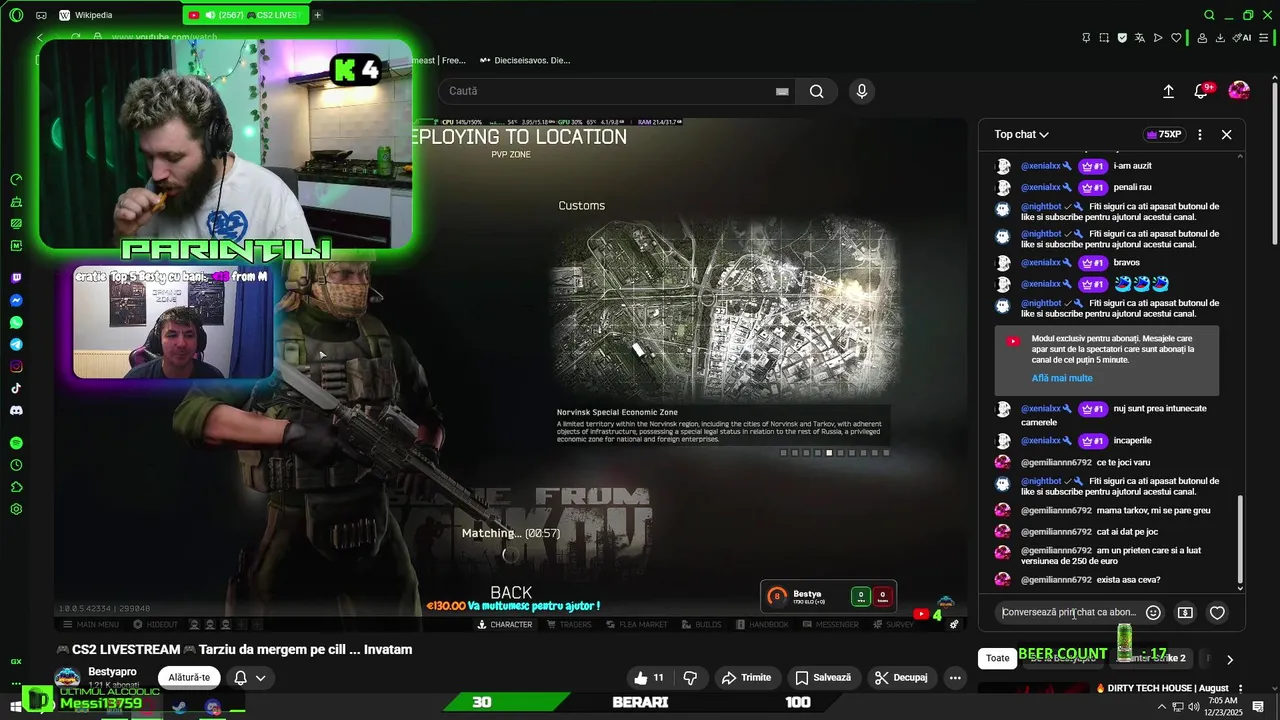Click the live chat message input
The height and width of the screenshot is (720, 1280).
[1069, 612]
